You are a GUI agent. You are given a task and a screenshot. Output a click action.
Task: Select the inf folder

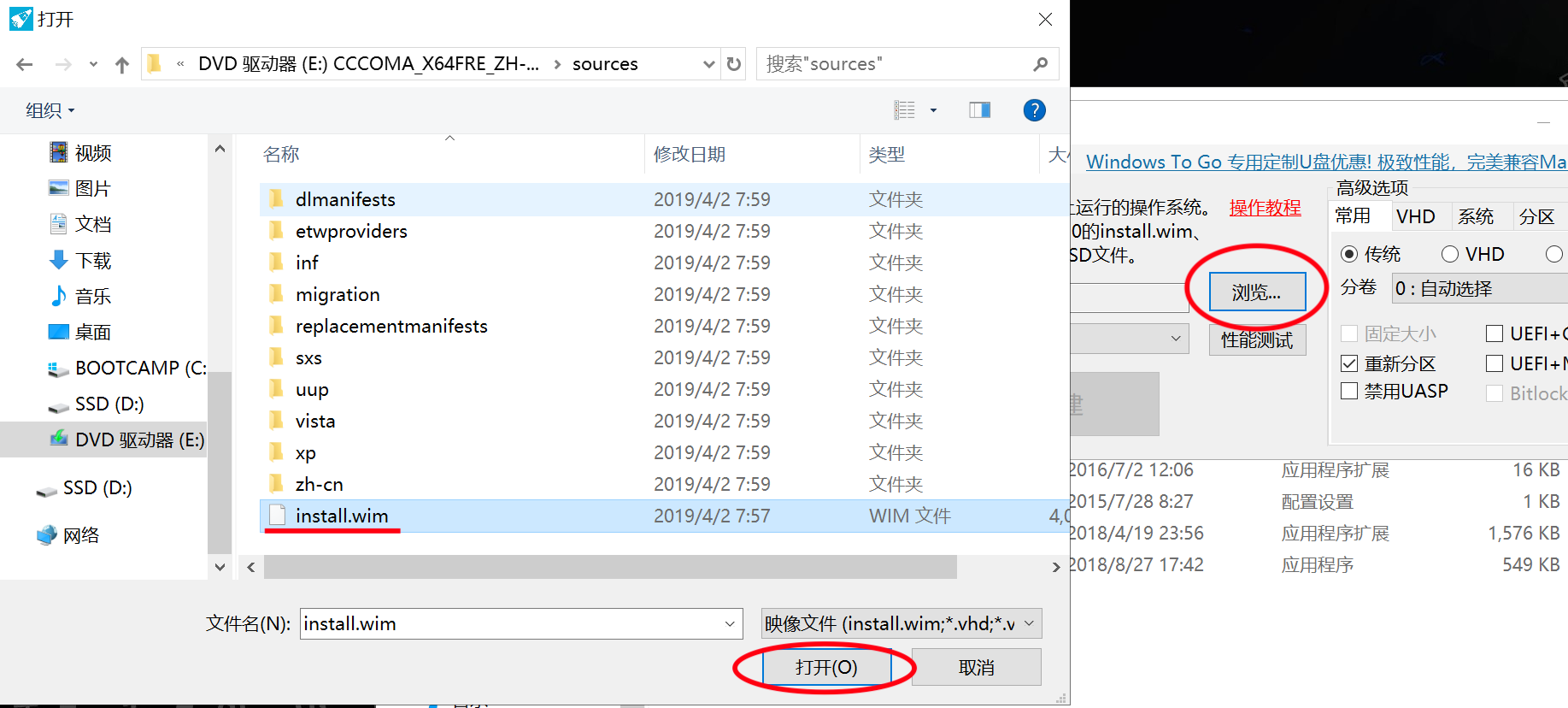point(307,263)
